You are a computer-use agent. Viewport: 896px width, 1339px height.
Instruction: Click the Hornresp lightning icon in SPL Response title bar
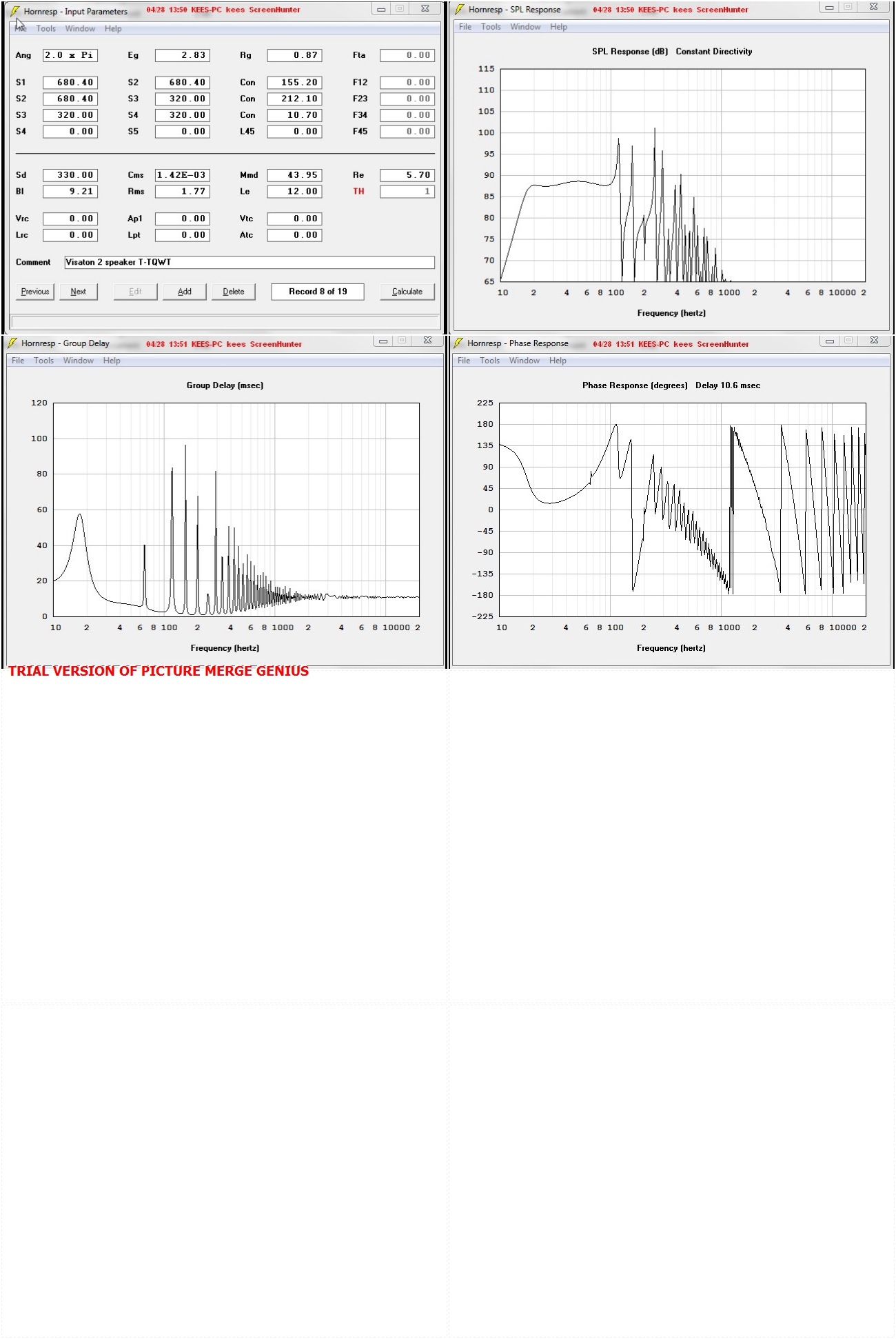pos(460,9)
